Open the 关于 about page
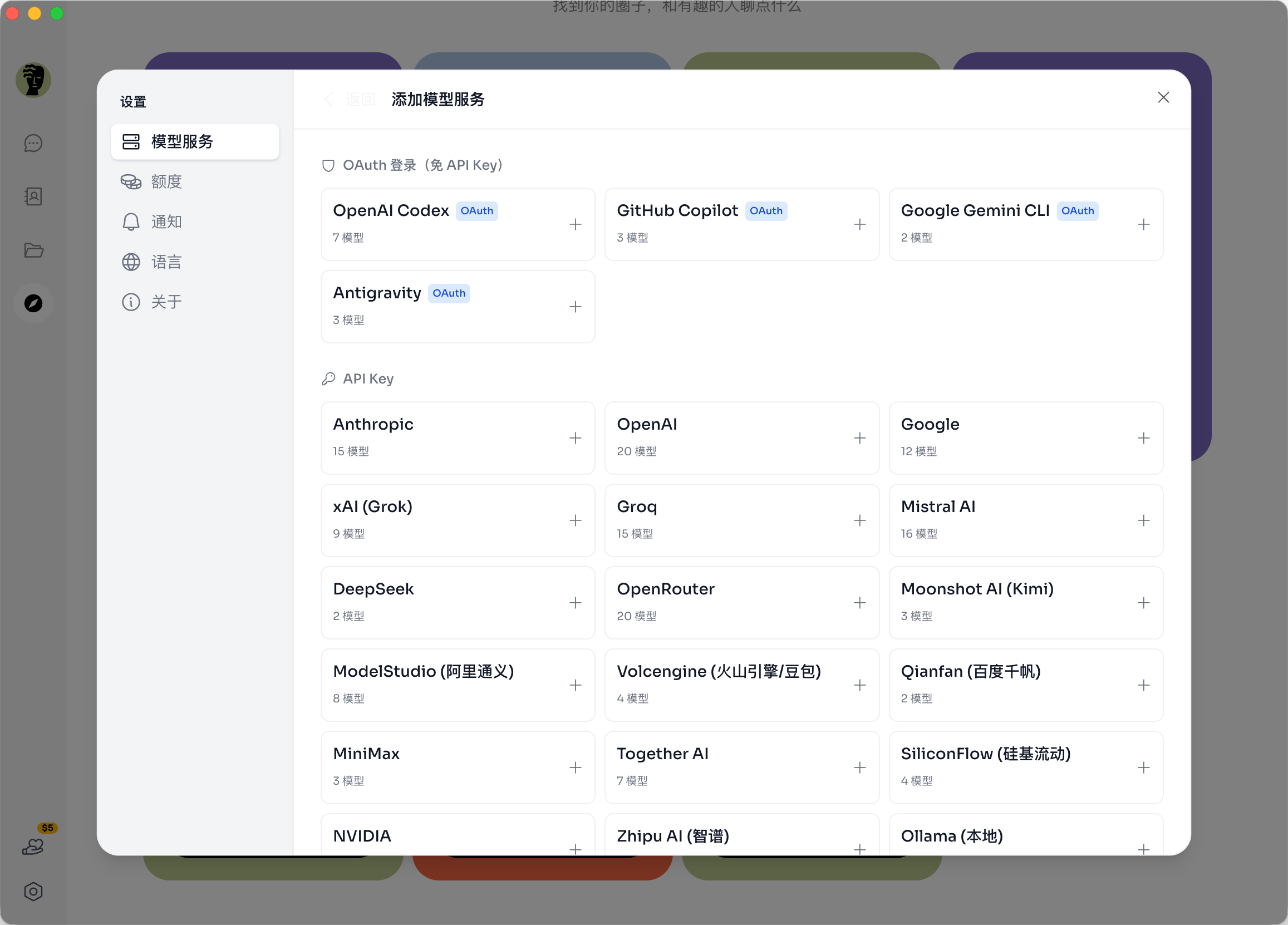This screenshot has height=925, width=1288. 166,302
